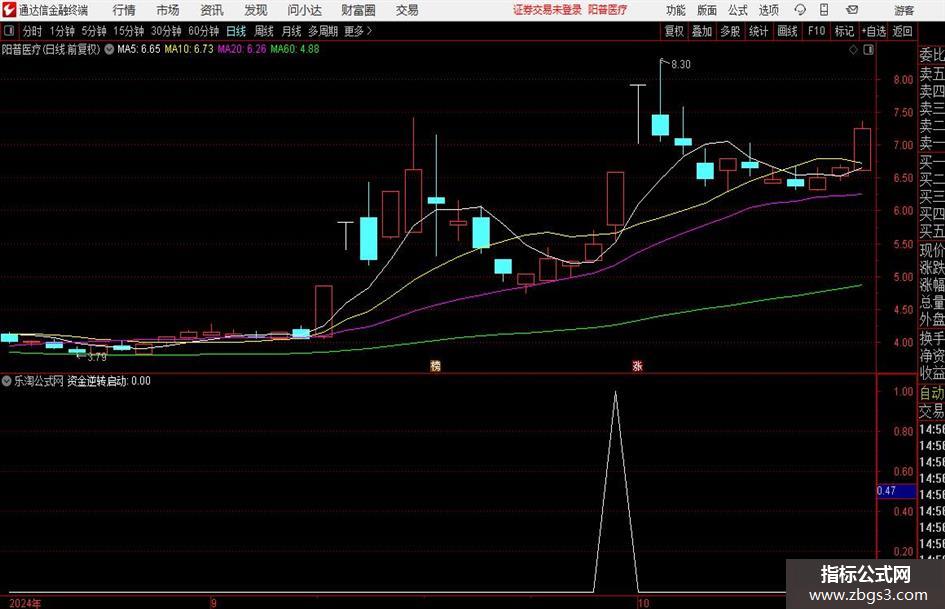The height and width of the screenshot is (609, 945).
Task: Open the 问小达 menu
Action: click(x=304, y=10)
